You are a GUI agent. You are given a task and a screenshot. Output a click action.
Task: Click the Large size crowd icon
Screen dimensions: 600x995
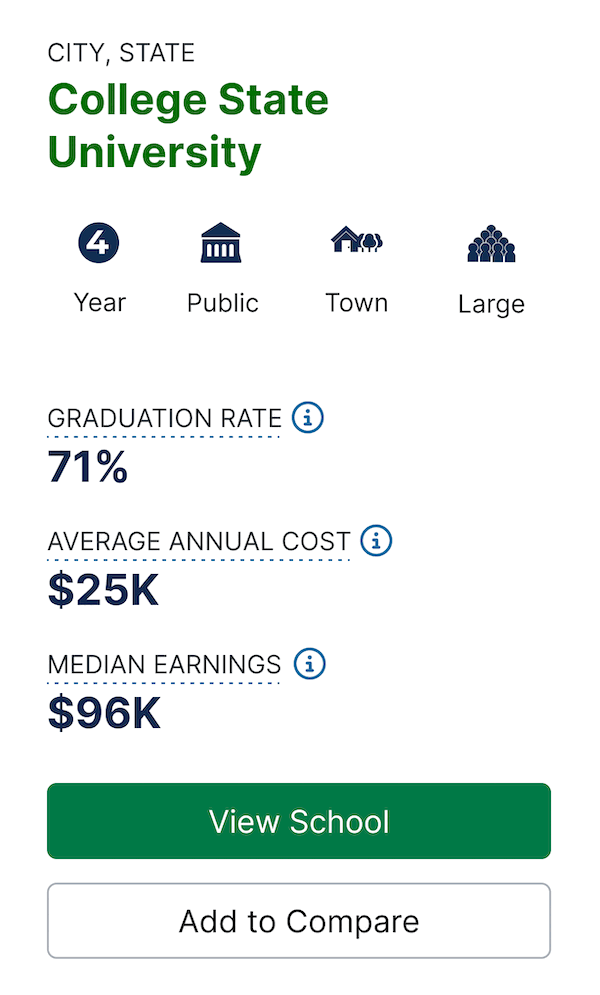pyautogui.click(x=491, y=243)
